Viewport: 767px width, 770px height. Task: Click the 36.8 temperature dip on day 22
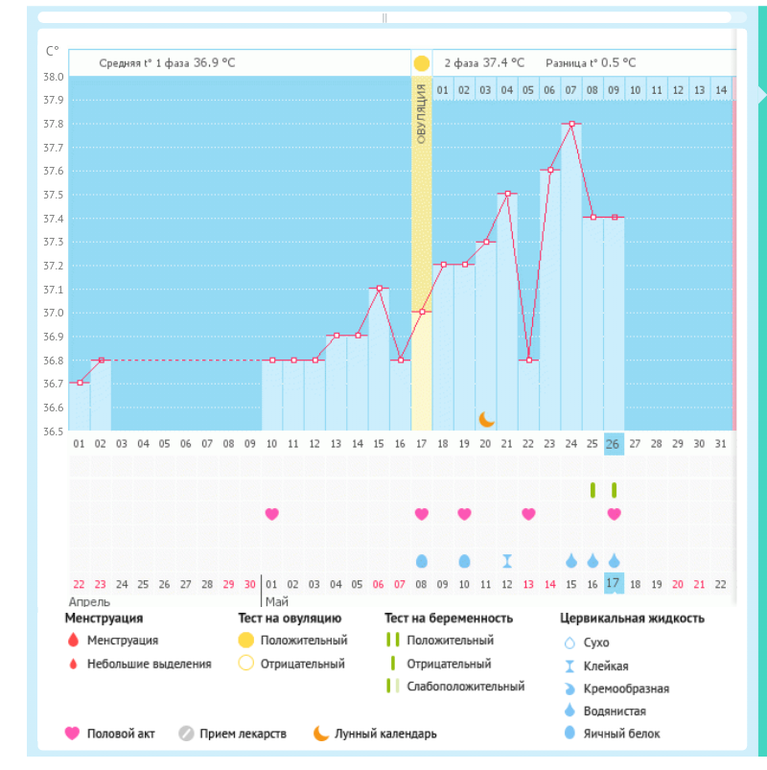pos(528,360)
